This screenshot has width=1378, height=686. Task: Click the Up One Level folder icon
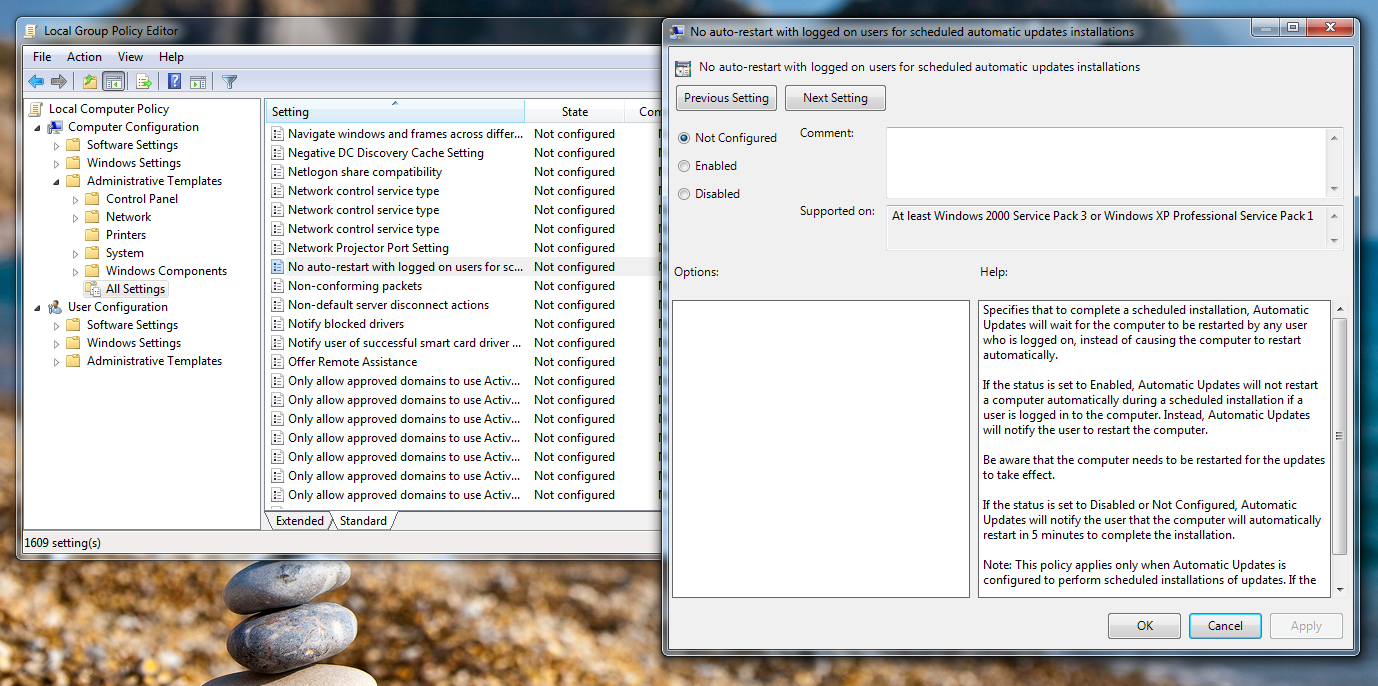tap(90, 82)
